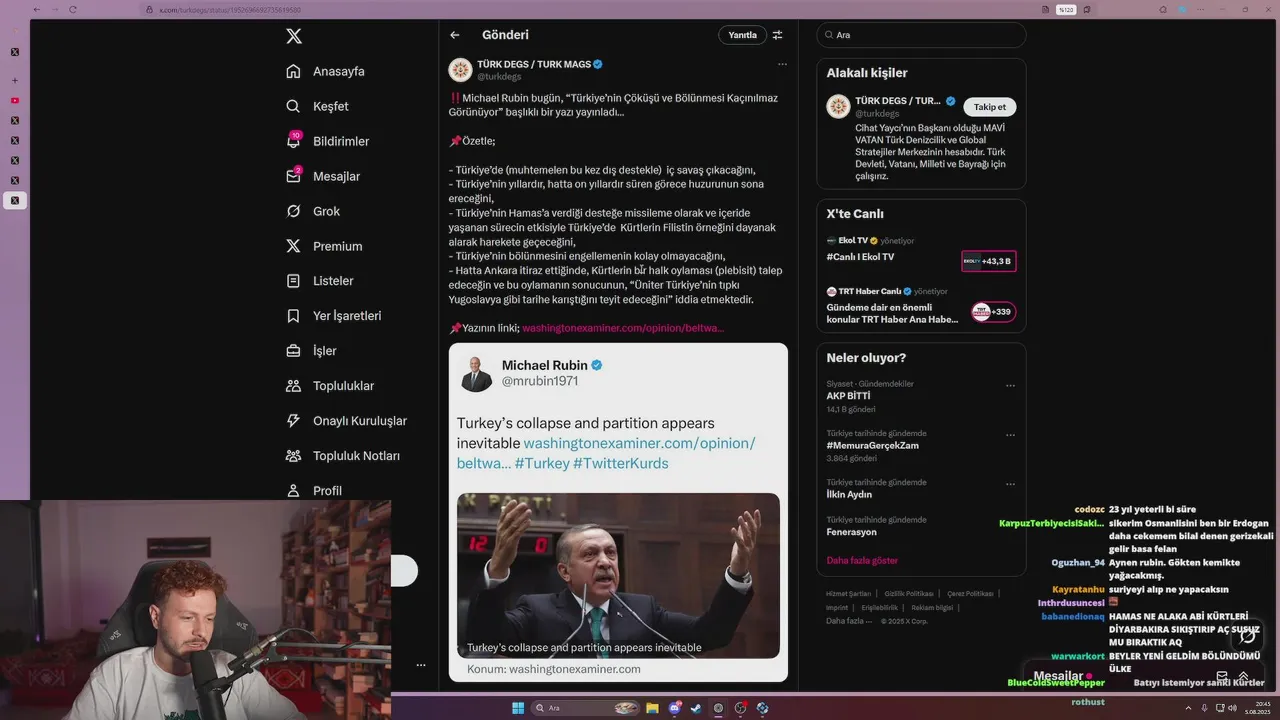Open the three-dot menu on the TÜRK DEGS post
Image resolution: width=1280 pixels, height=720 pixels.
(782, 64)
